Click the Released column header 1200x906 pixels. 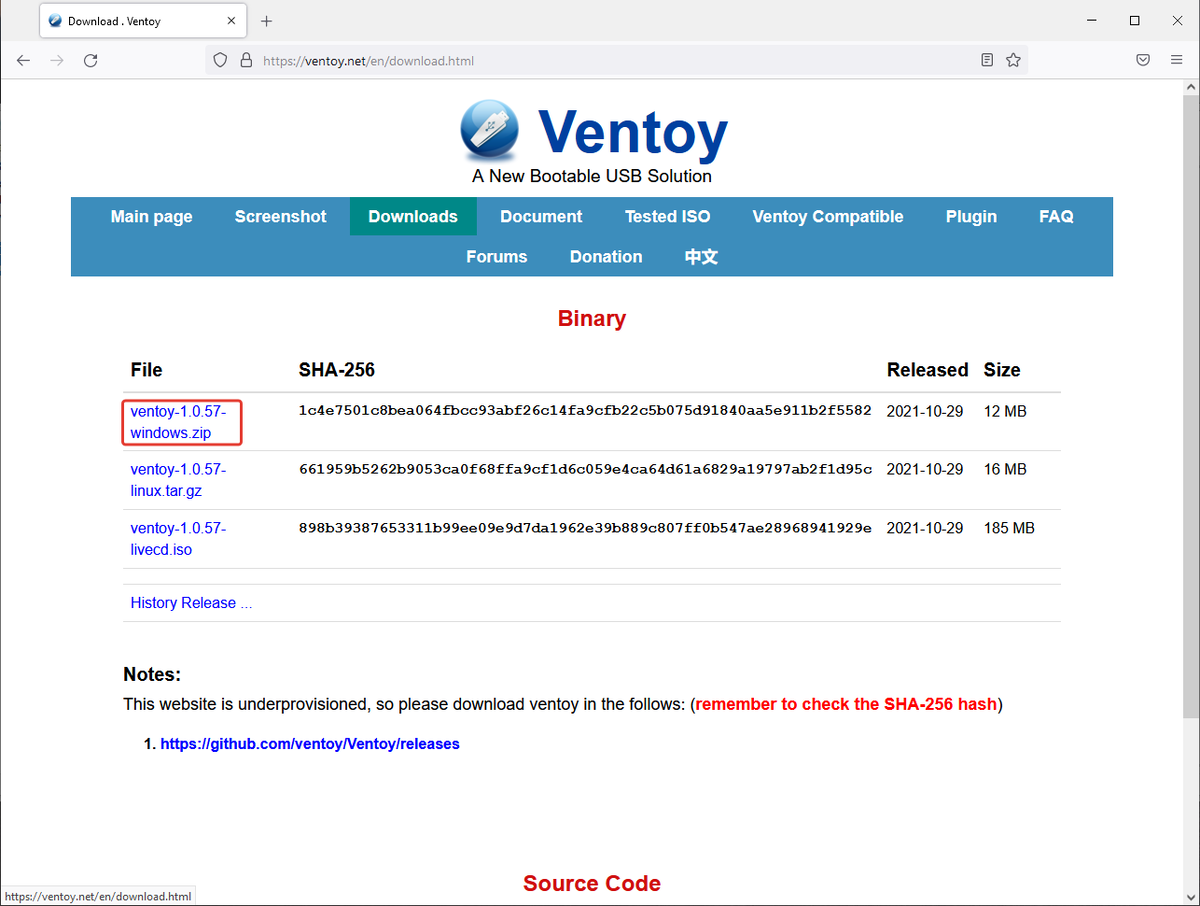(928, 370)
